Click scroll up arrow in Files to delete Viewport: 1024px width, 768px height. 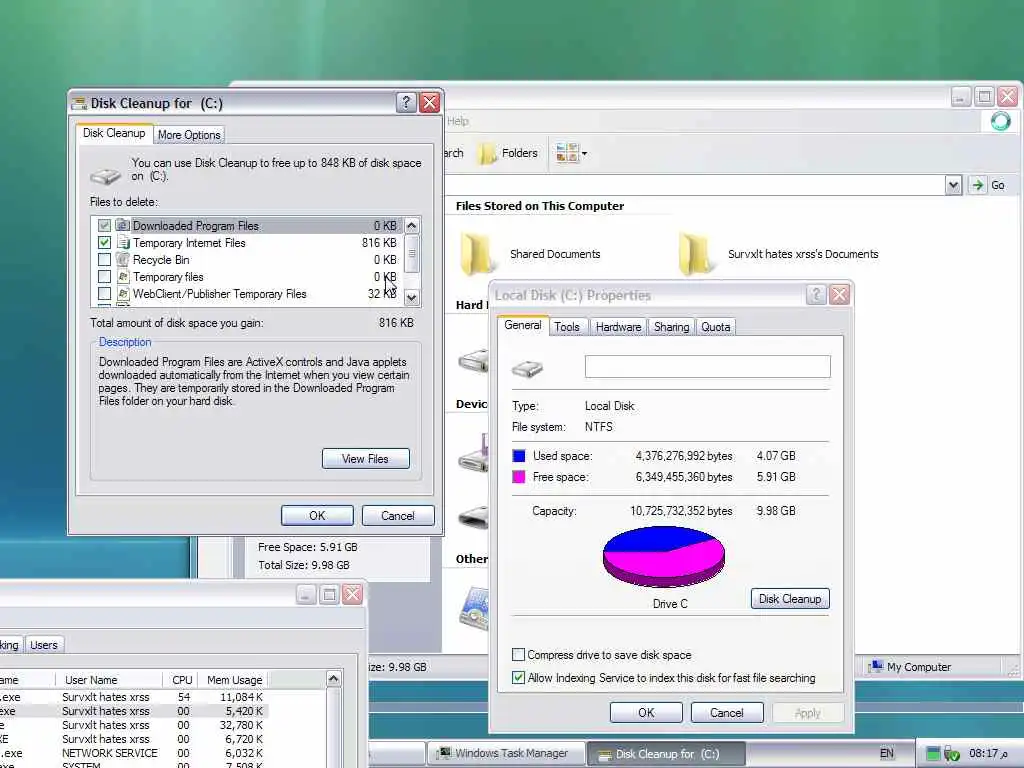click(x=411, y=226)
